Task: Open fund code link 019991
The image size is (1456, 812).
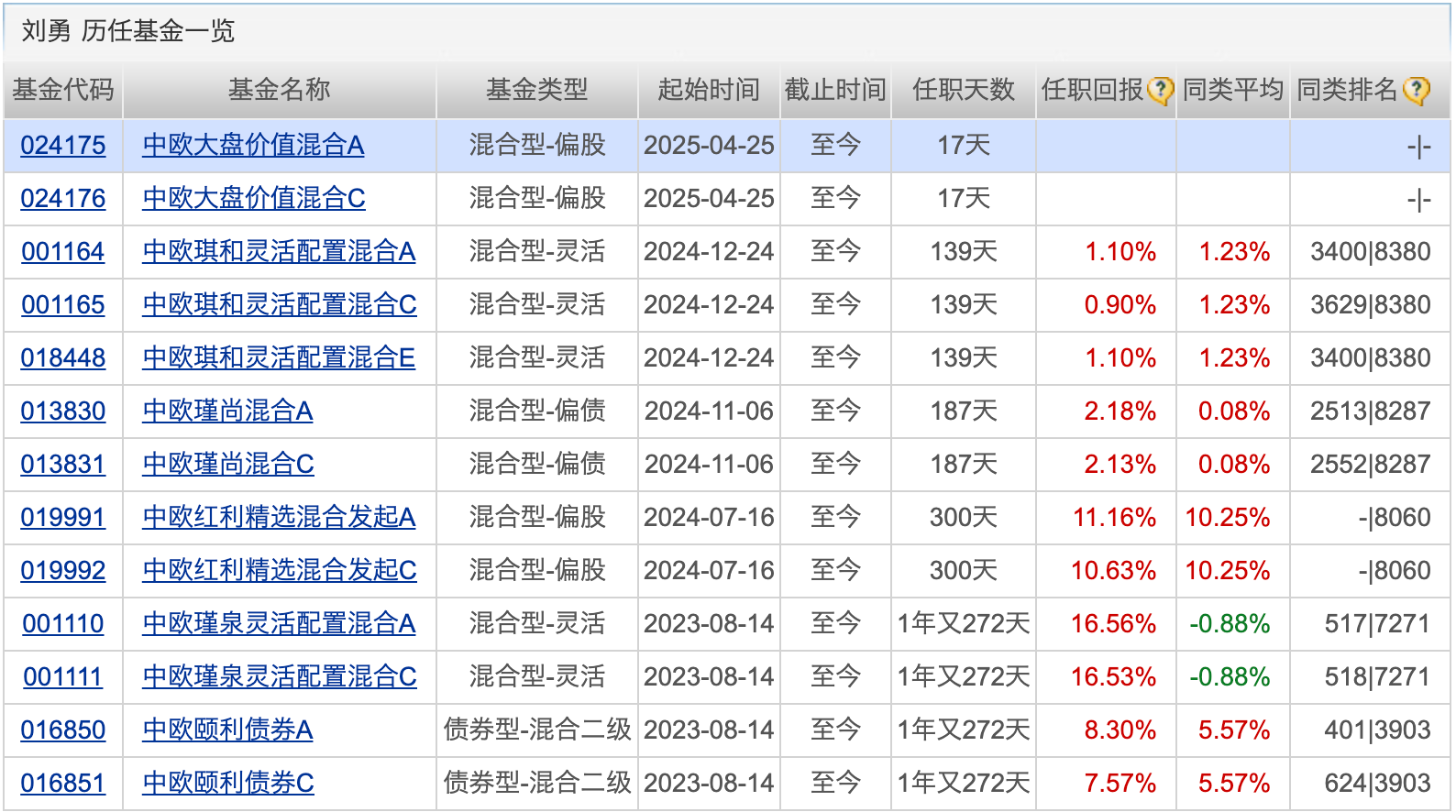Action: click(x=63, y=517)
